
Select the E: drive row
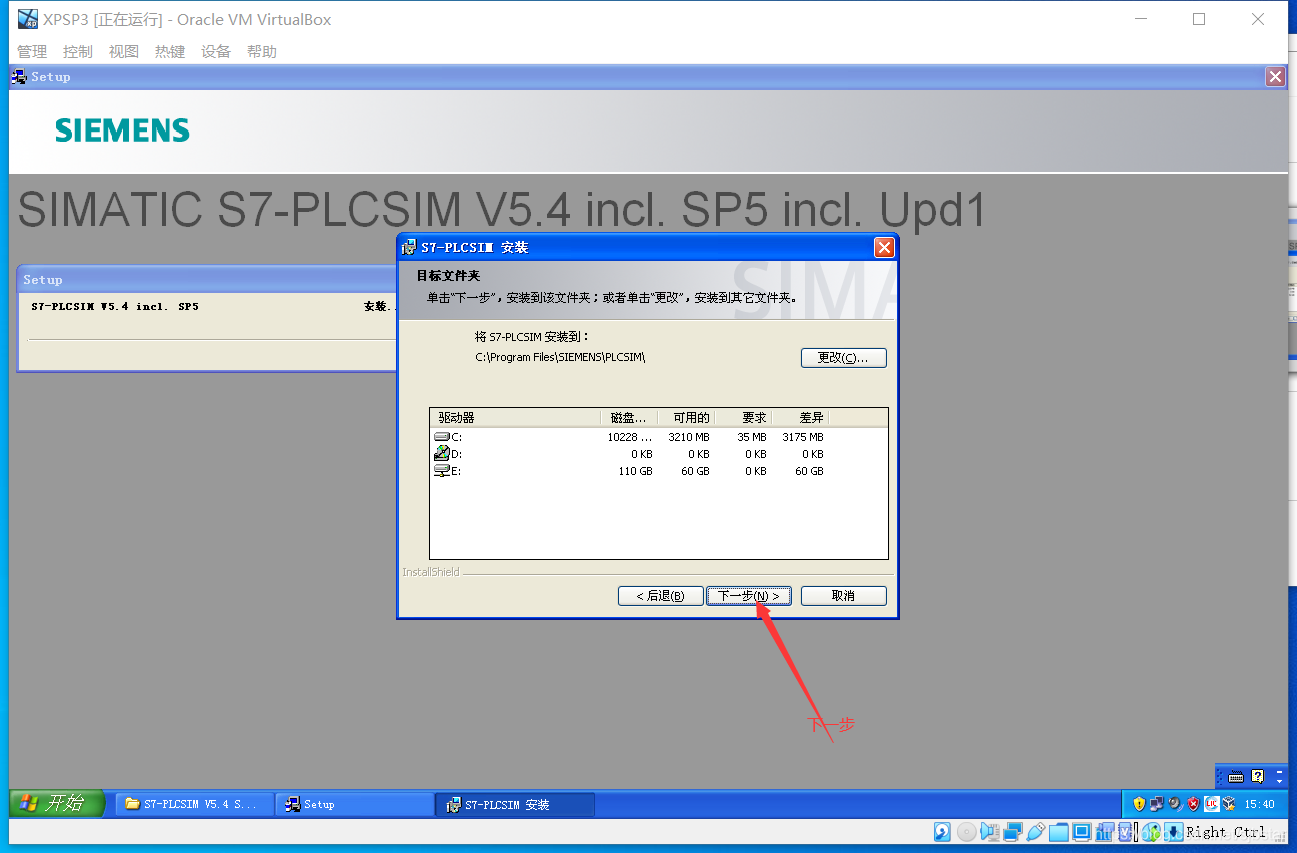(658, 471)
